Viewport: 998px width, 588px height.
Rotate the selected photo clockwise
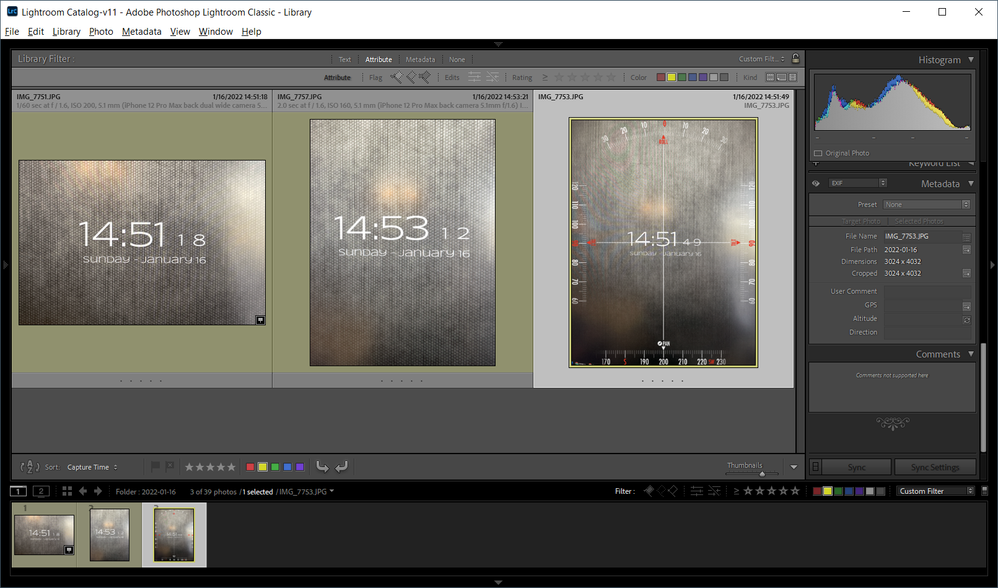(342, 466)
